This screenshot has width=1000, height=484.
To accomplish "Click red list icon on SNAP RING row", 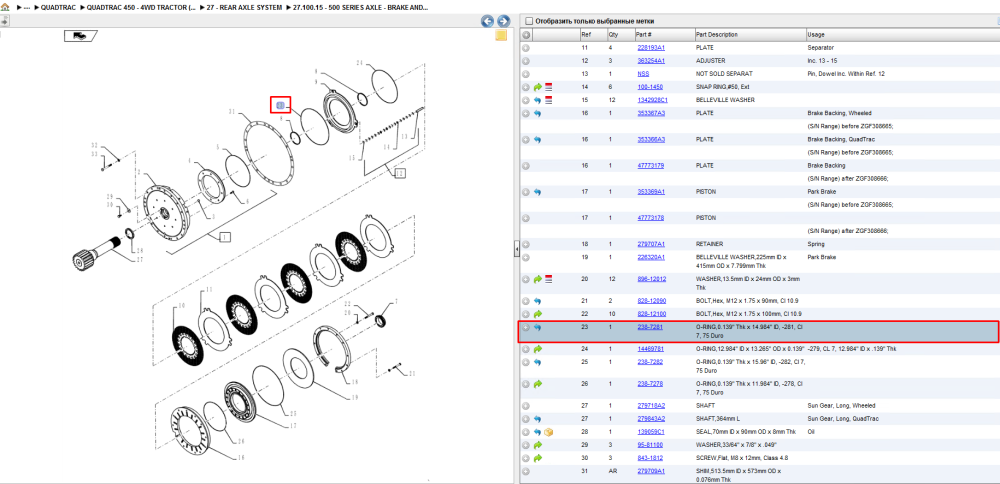I will point(548,87).
